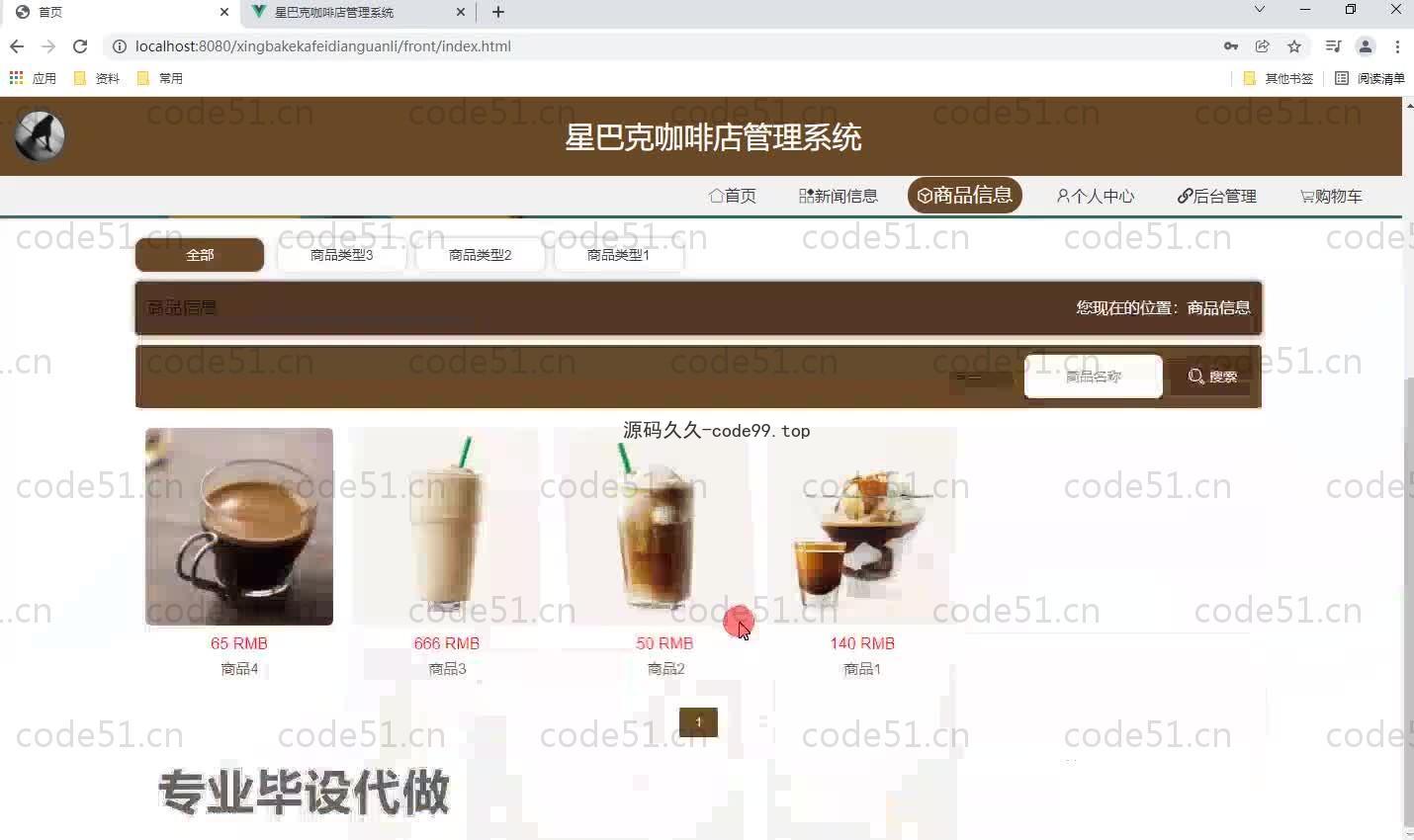Open Chrome three-dot menu
This screenshot has height=840, width=1414.
coord(1397,46)
